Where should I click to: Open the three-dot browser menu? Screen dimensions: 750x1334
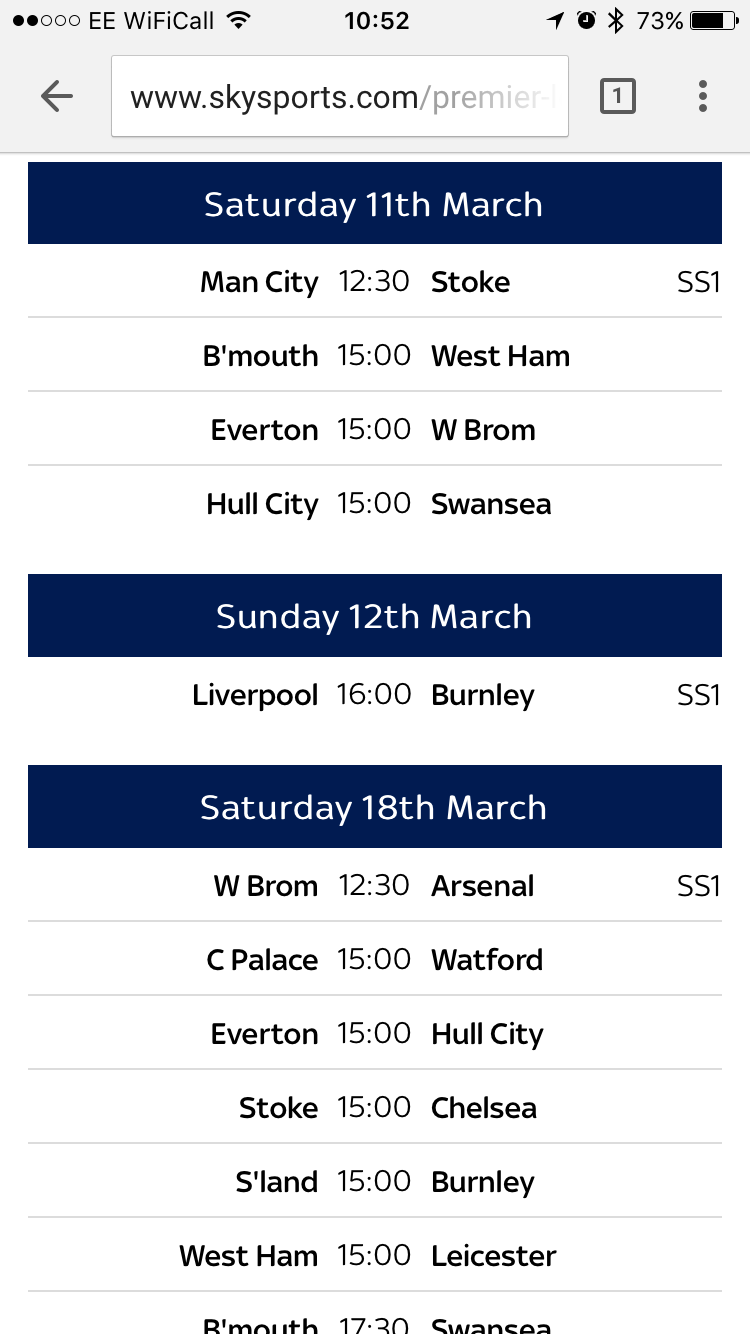pyautogui.click(x=703, y=96)
